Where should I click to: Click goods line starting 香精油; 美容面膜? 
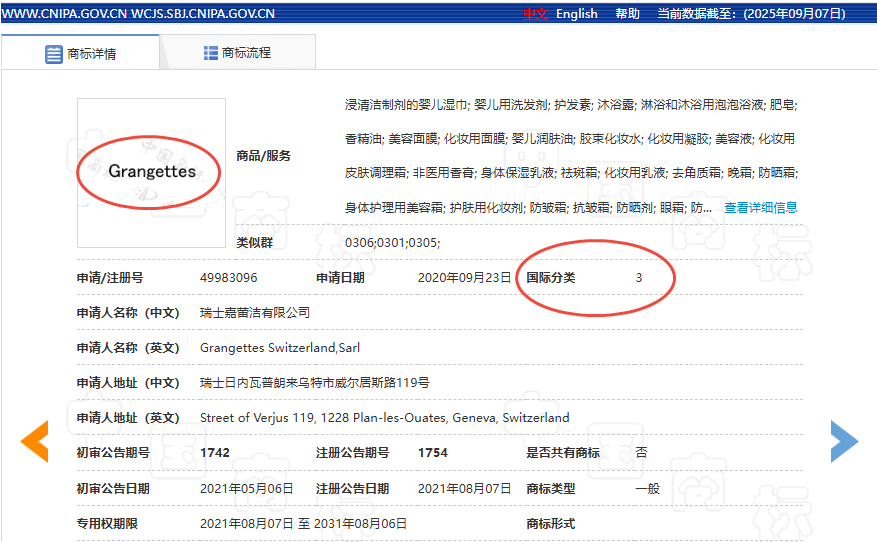click(570, 139)
